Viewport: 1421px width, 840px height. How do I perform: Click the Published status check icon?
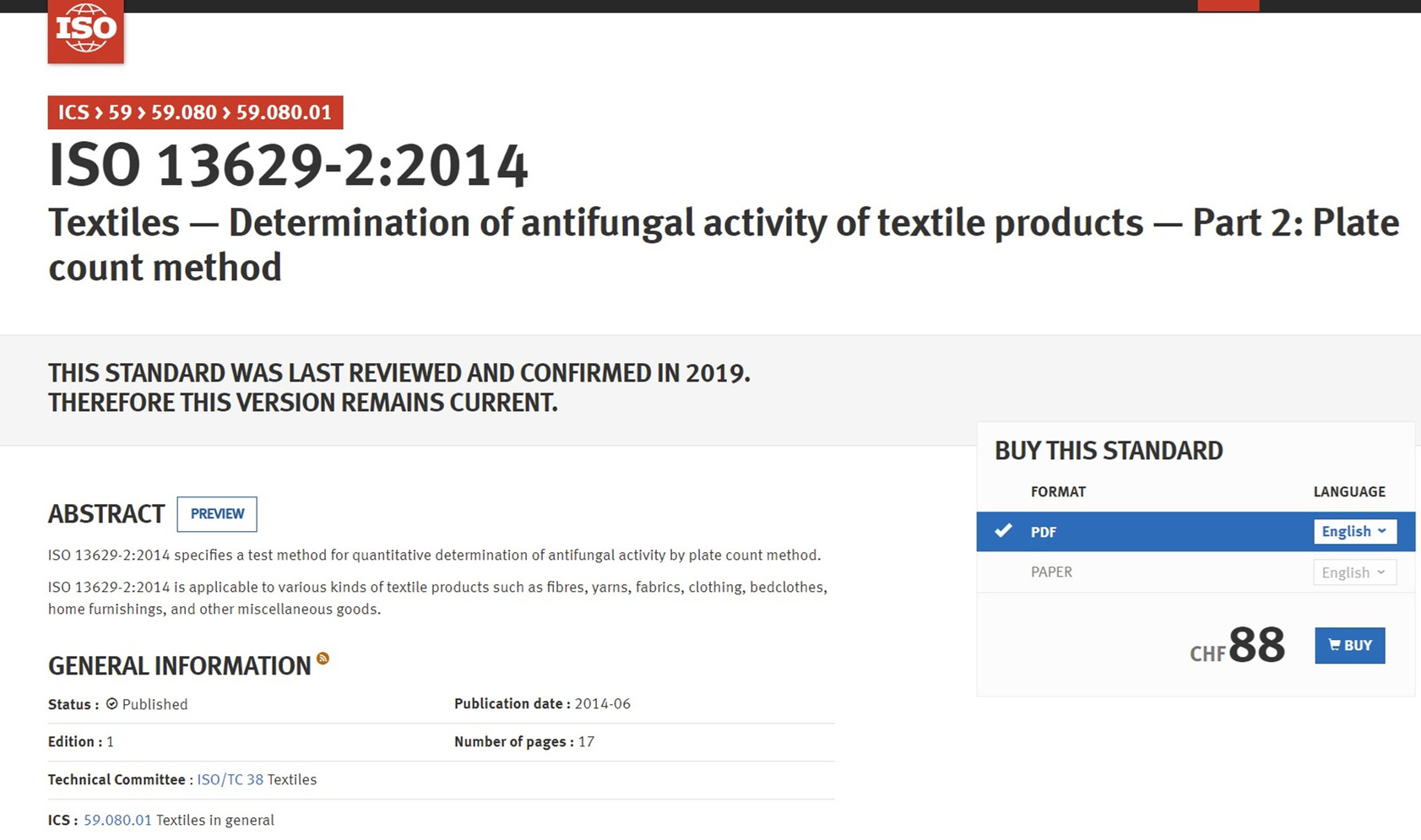(111, 703)
